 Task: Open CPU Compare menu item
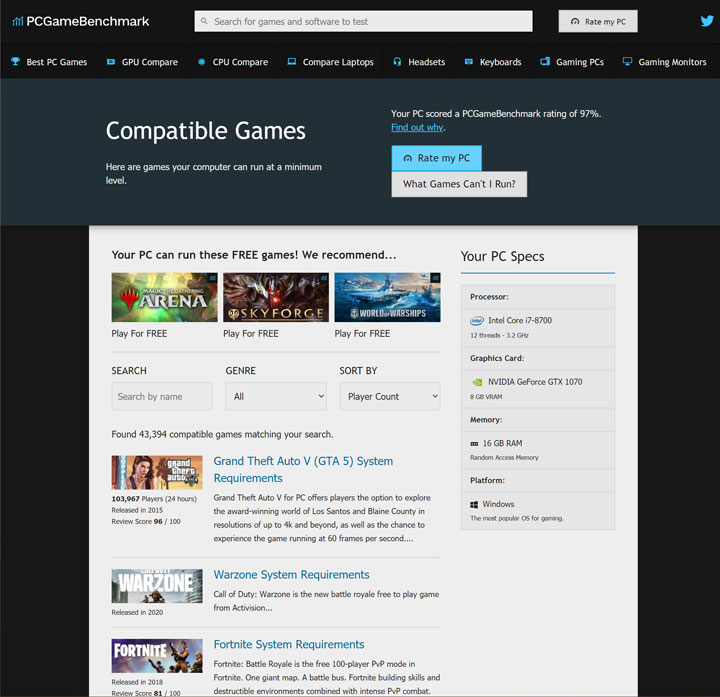click(233, 62)
